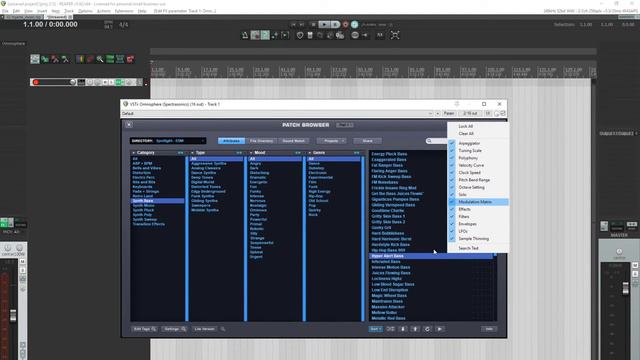Screen dimensions: 640x360
Task: Click the zoom magnifier beside Lite Version
Action: tap(223, 329)
